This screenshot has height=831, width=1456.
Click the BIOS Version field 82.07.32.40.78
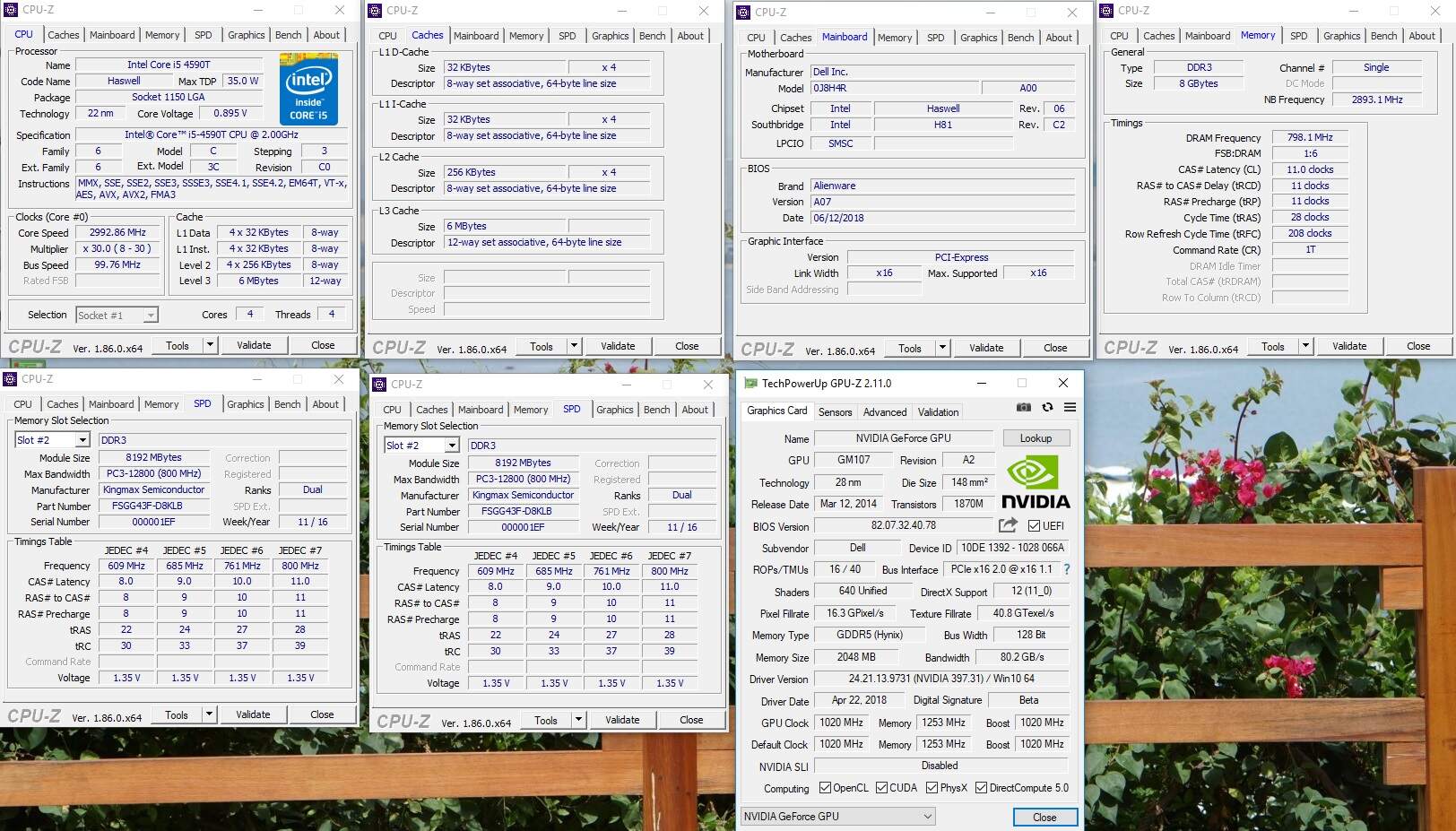tap(904, 525)
